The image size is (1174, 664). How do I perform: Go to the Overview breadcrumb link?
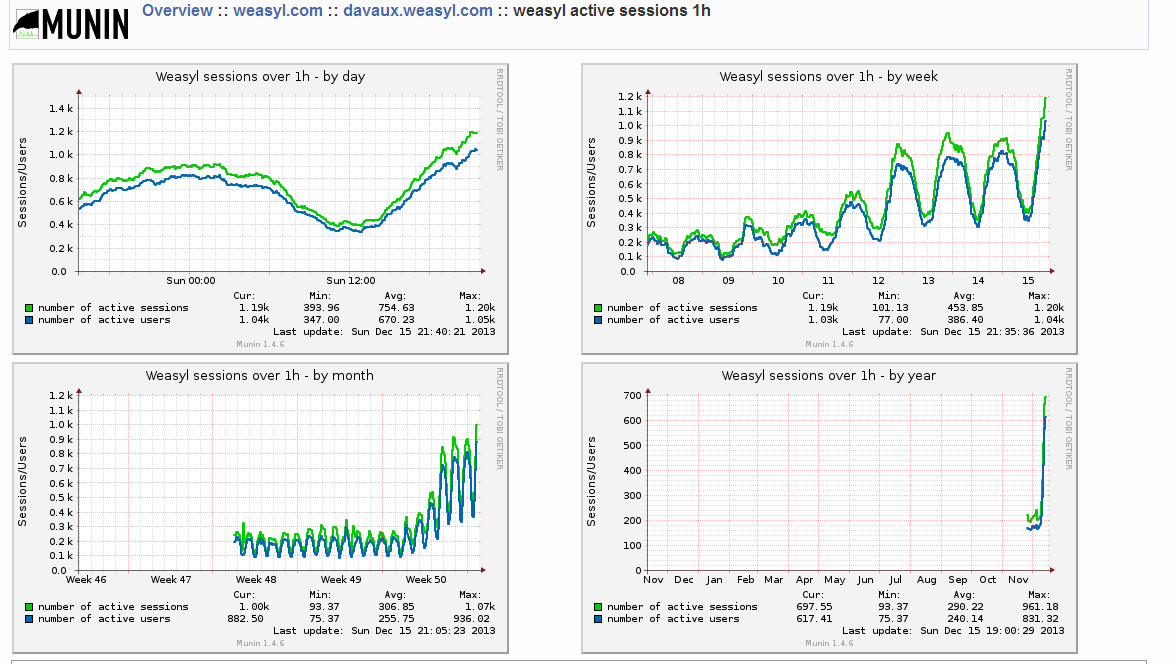(177, 10)
